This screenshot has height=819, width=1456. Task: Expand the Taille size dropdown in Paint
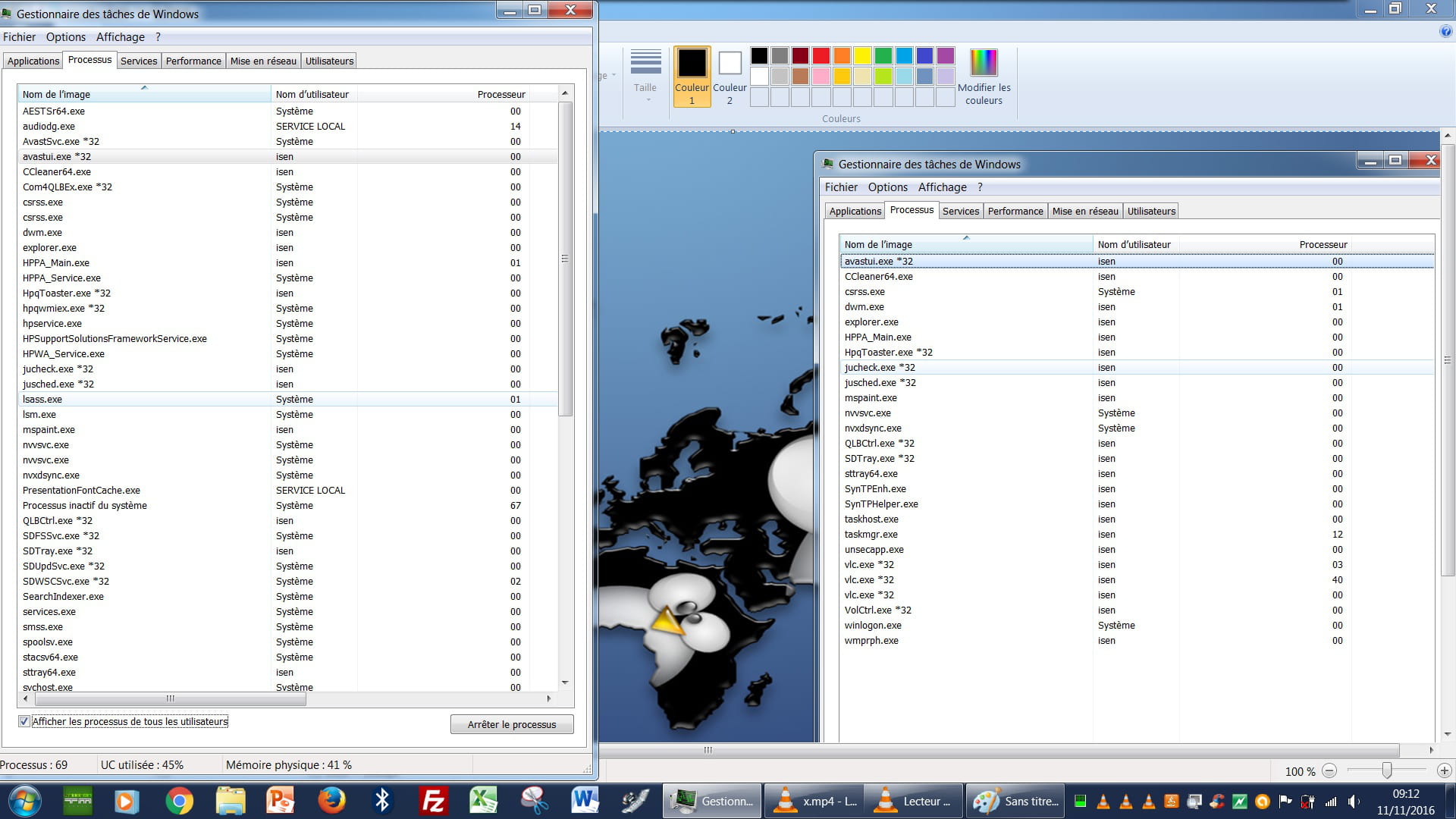(x=645, y=77)
